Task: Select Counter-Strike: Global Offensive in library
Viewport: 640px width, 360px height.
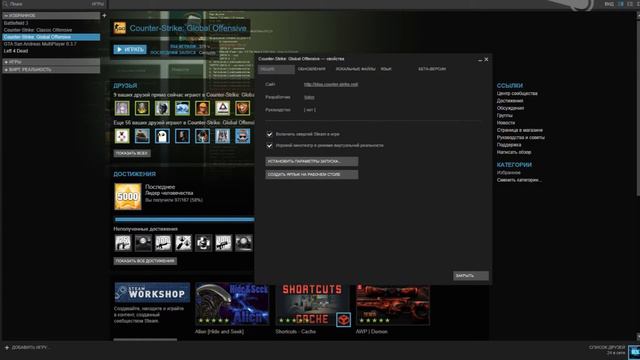Action: 51,37
